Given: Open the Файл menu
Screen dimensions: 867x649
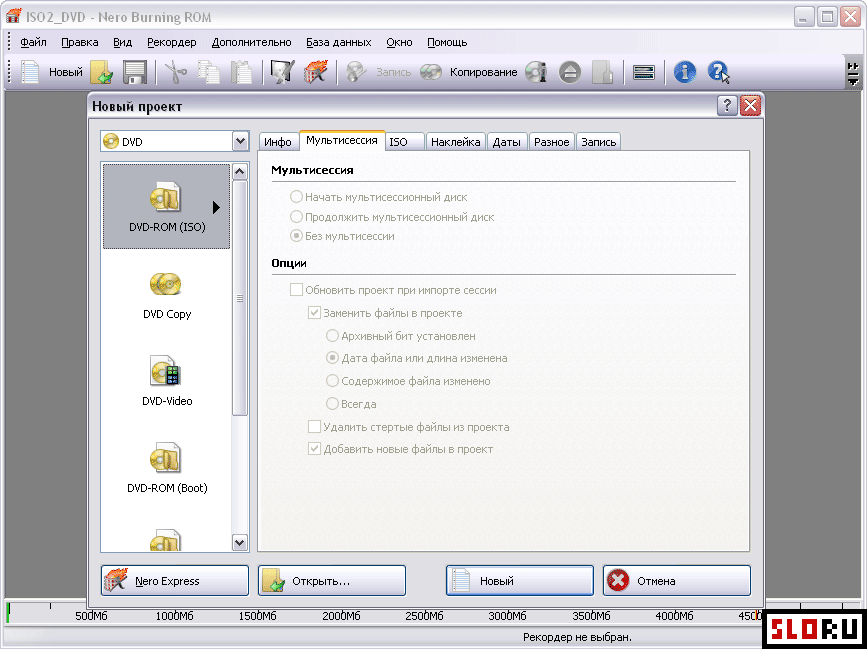Looking at the screenshot, I should tap(33, 42).
